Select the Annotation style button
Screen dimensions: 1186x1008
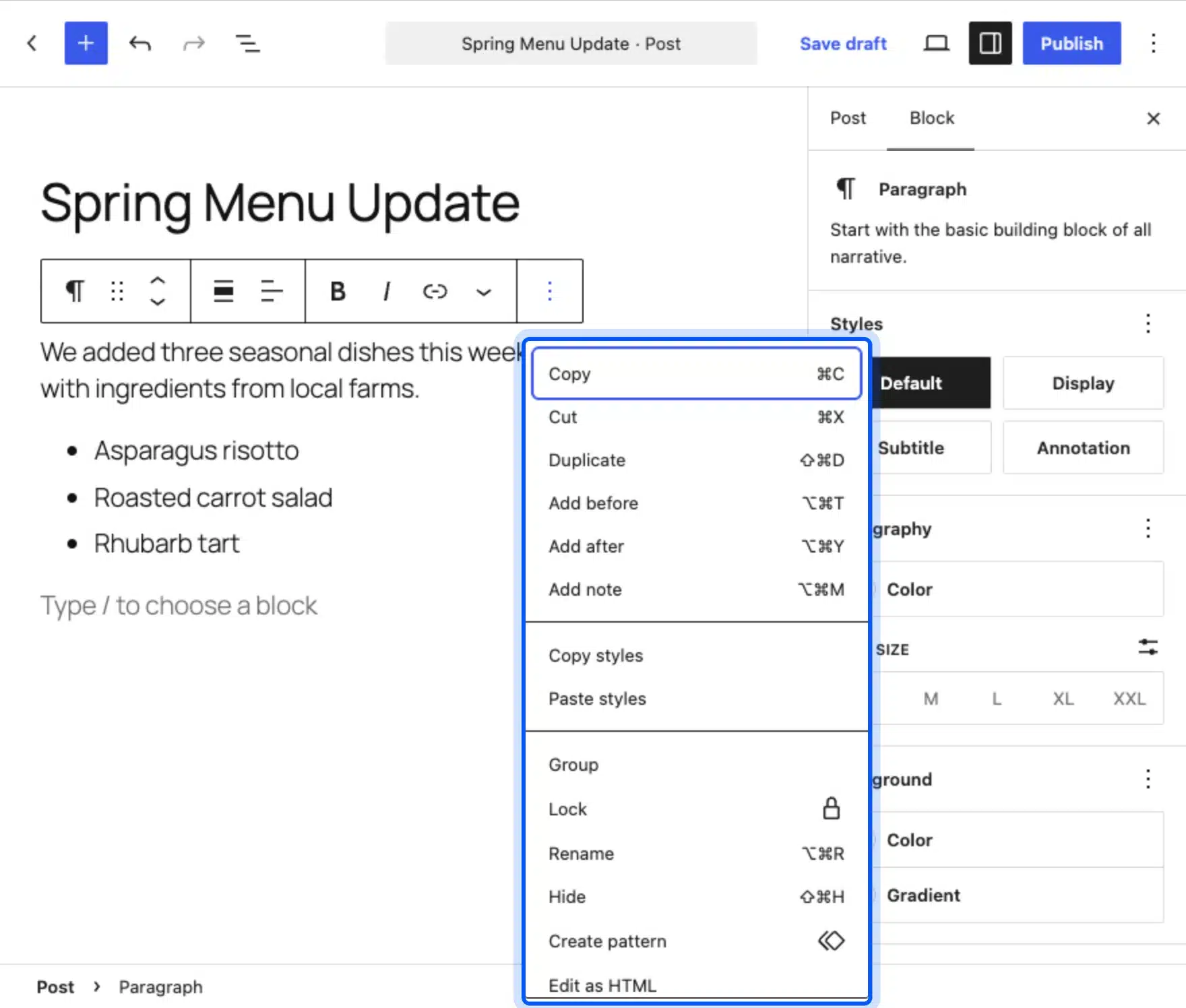click(1083, 447)
